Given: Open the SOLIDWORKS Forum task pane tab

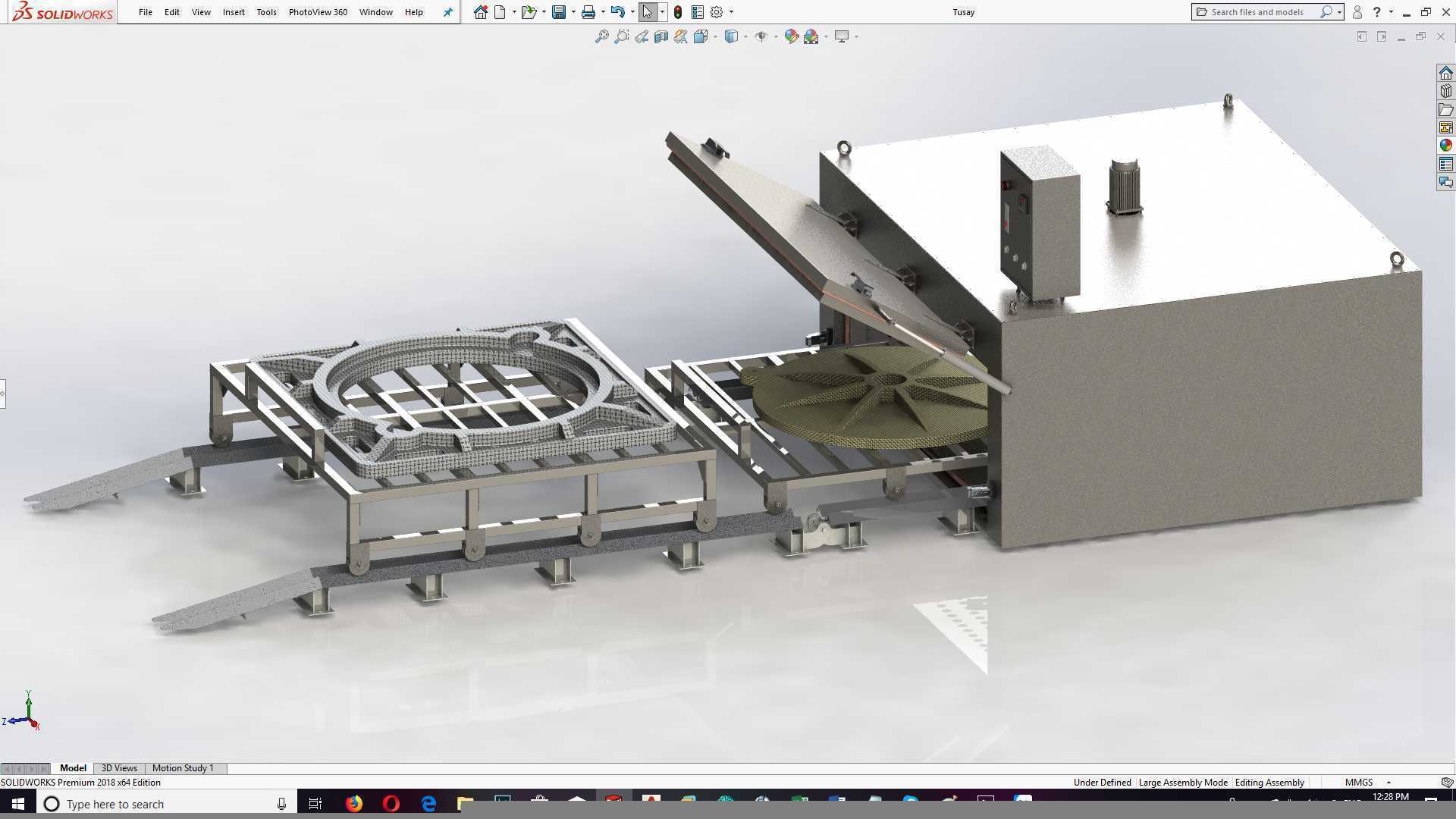Looking at the screenshot, I should coord(1445,182).
